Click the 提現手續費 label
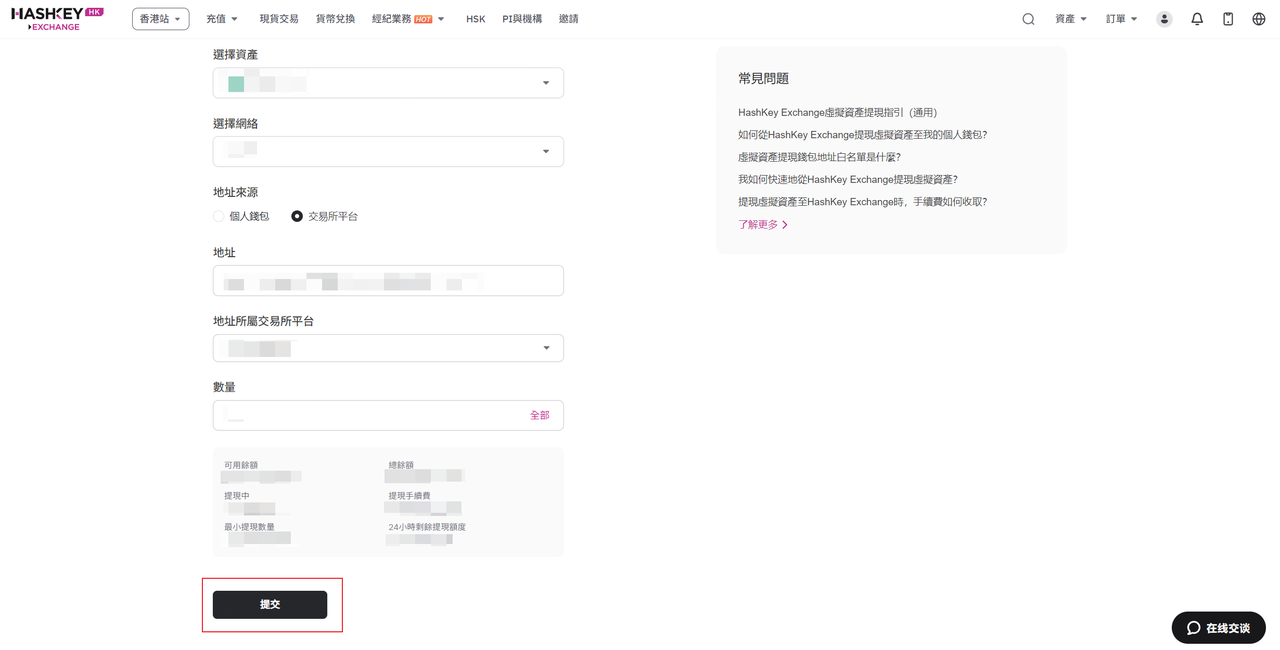 [409, 496]
